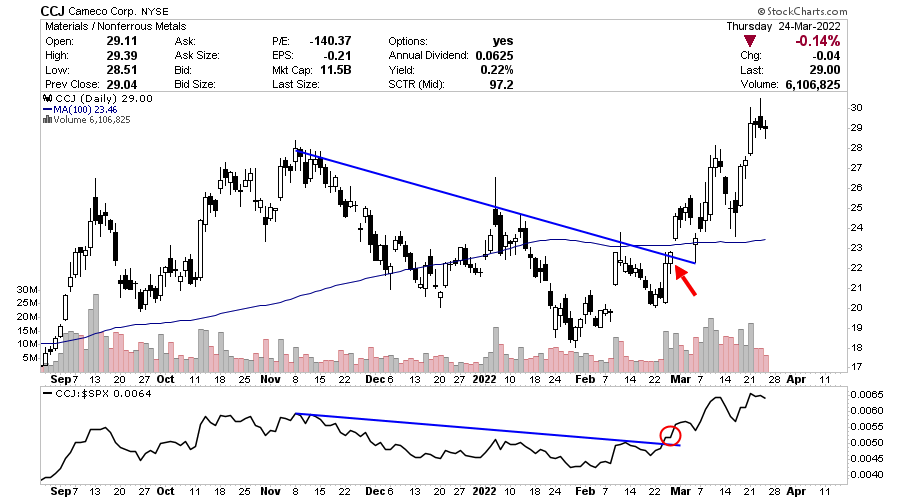Image resolution: width=900 pixels, height=500 pixels.
Task: Click the Cameco Corp. company name
Action: [x=103, y=11]
